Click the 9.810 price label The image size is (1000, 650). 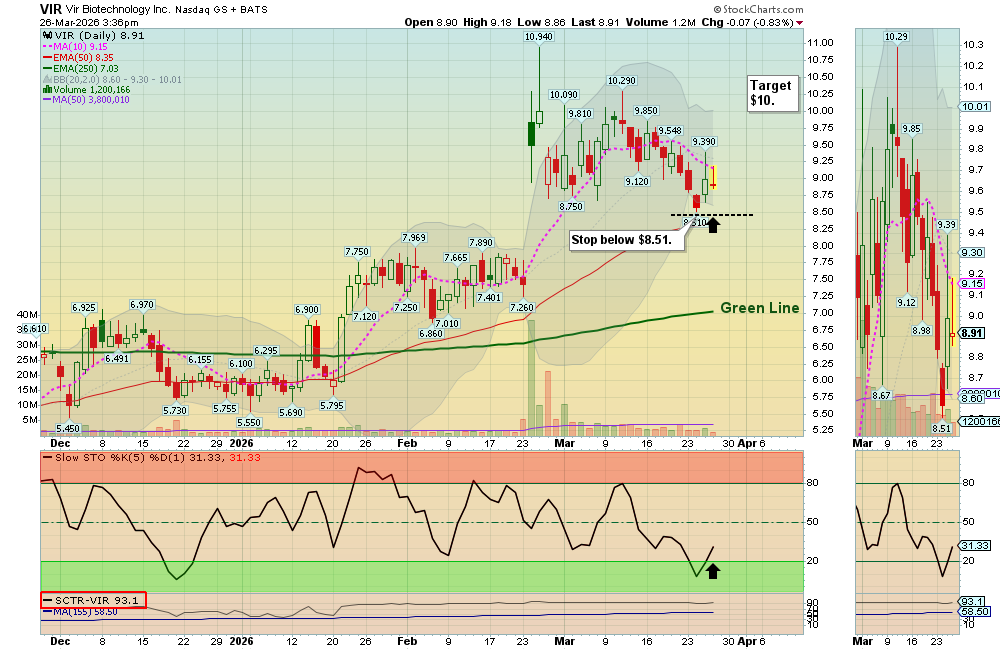(580, 114)
